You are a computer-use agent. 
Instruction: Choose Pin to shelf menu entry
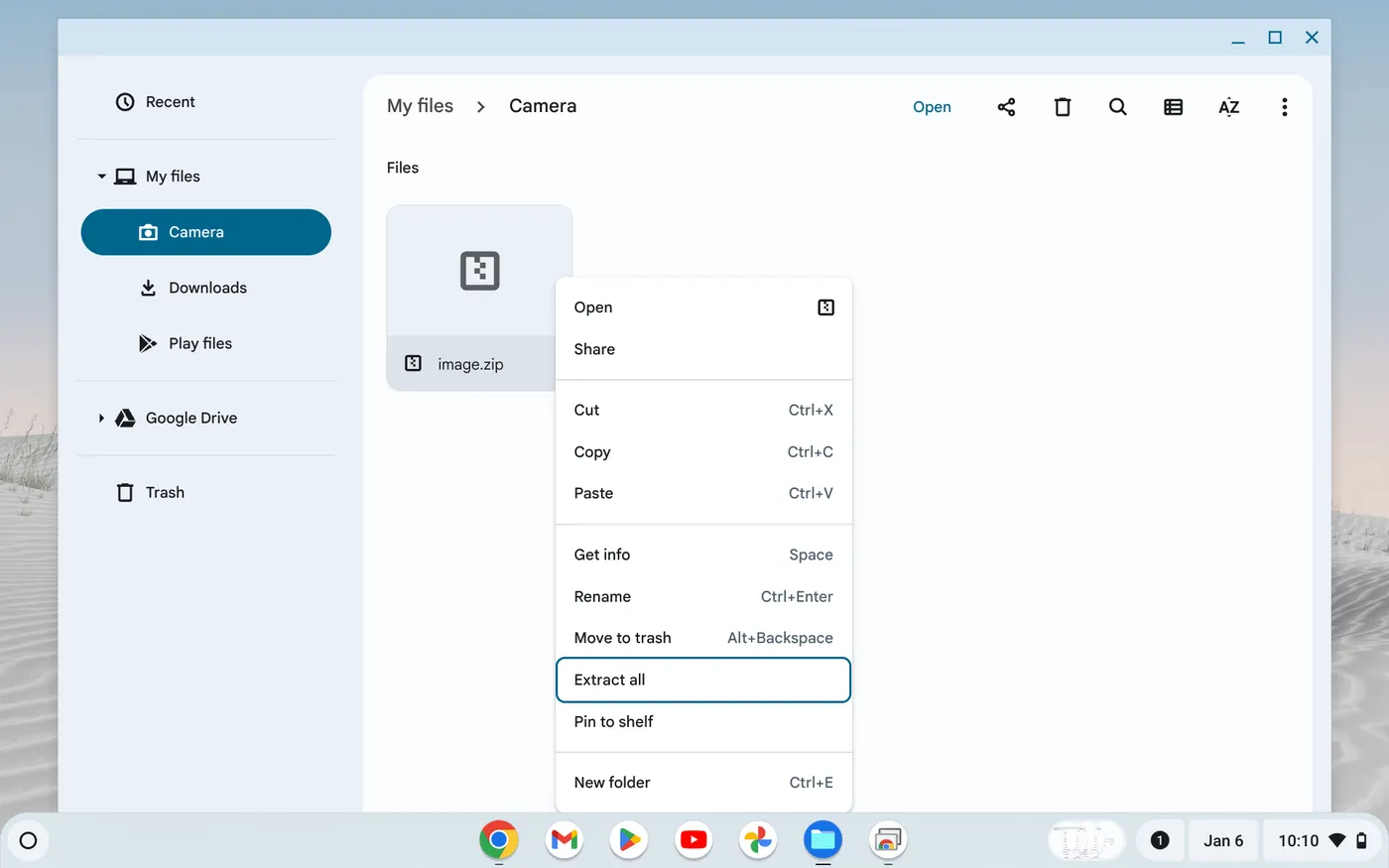click(703, 722)
